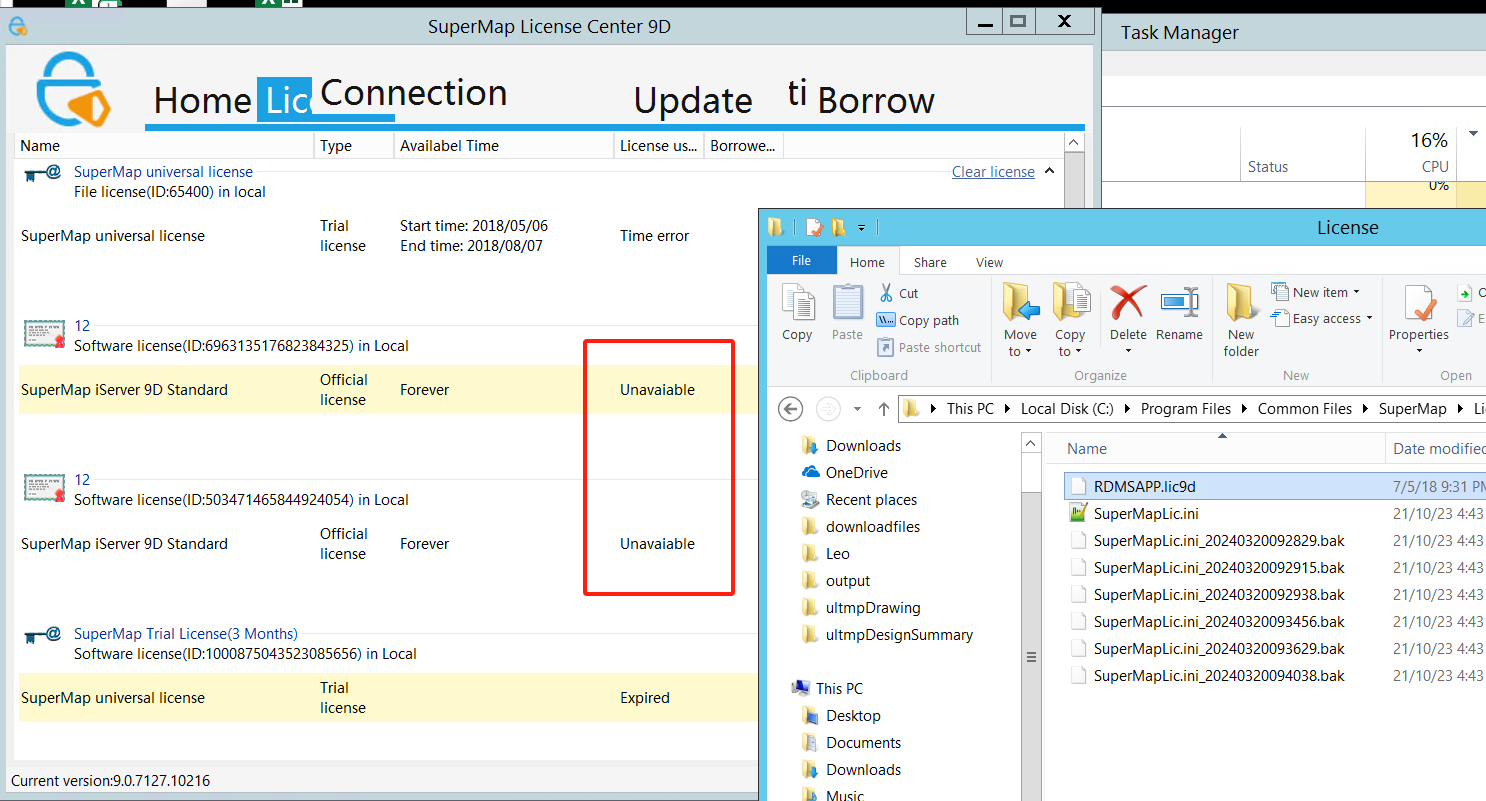Click the Clear license link
The height and width of the screenshot is (801, 1486).
(993, 172)
